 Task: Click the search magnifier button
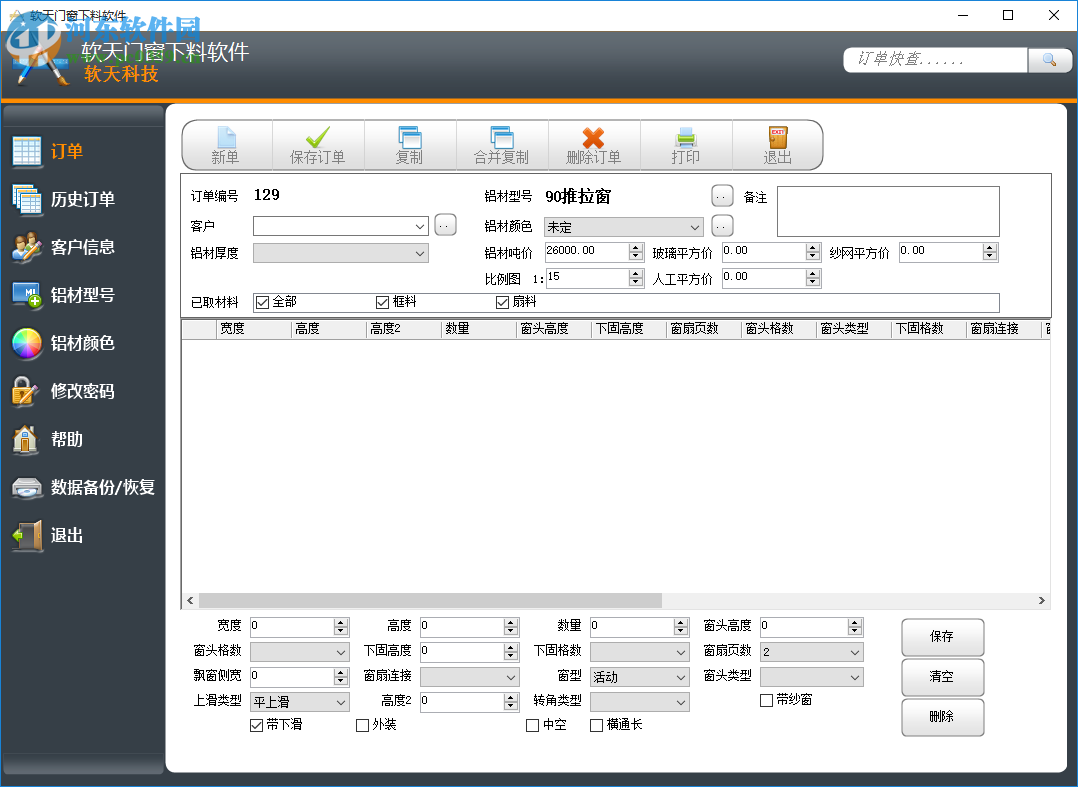tap(1049, 60)
